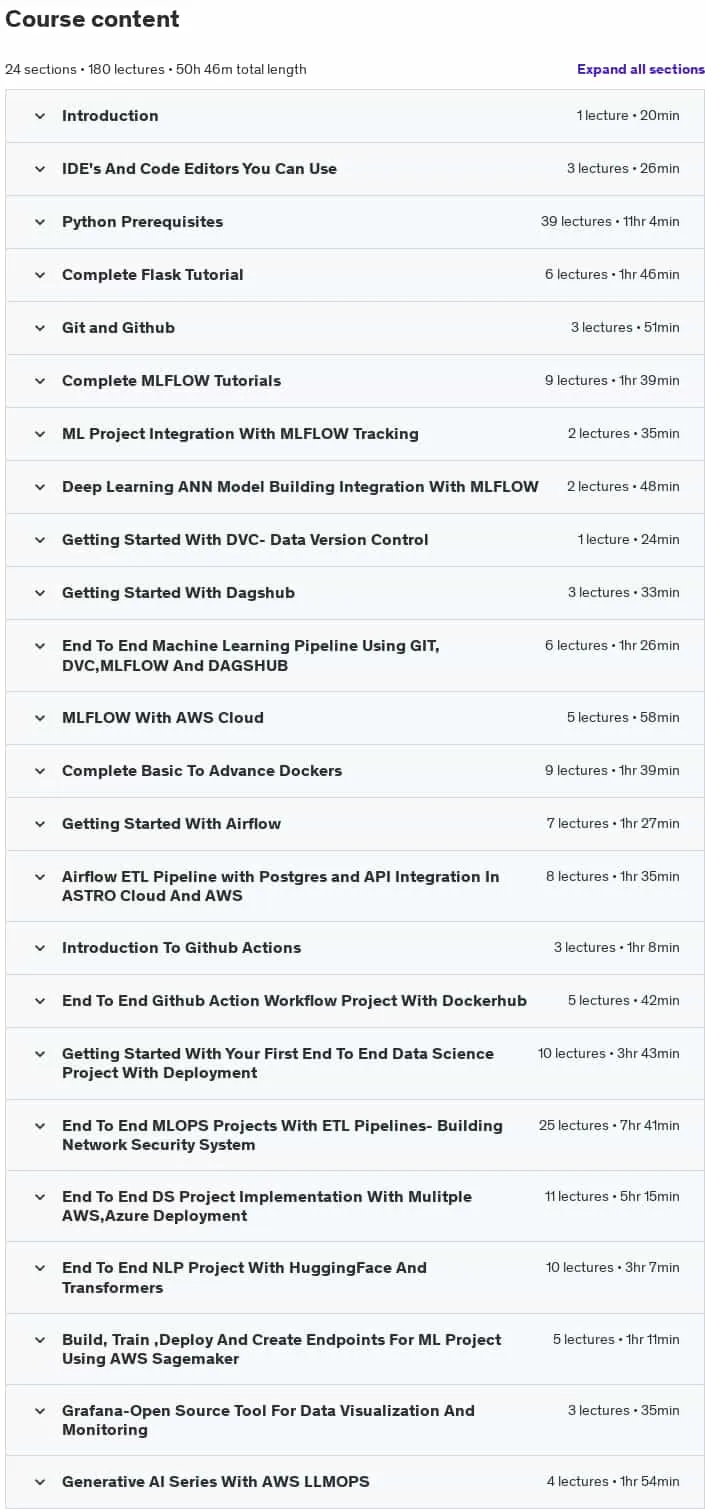
Task: Toggle the Git and Github section arrow
Action: [40, 328]
